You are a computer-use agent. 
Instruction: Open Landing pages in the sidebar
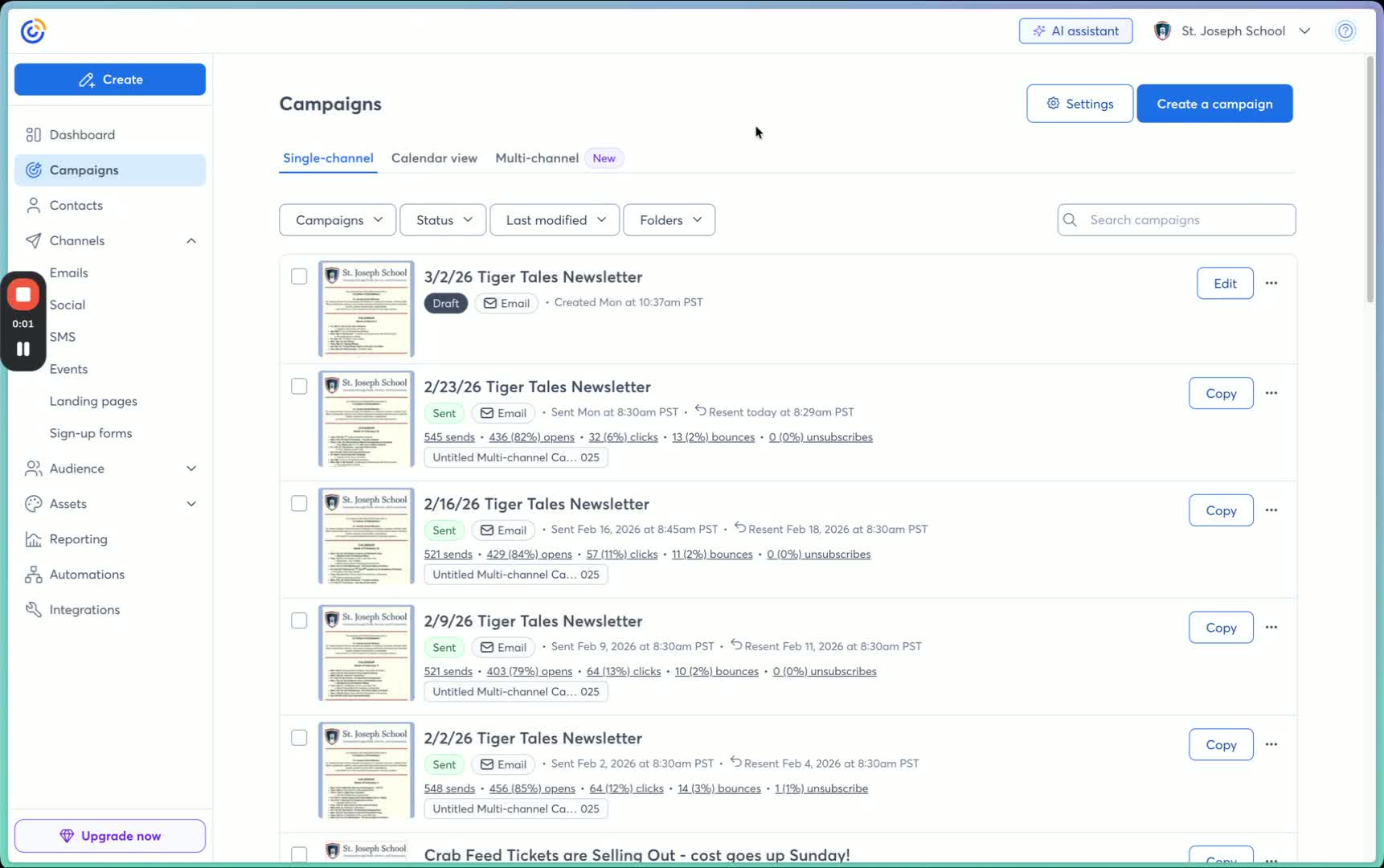click(93, 401)
